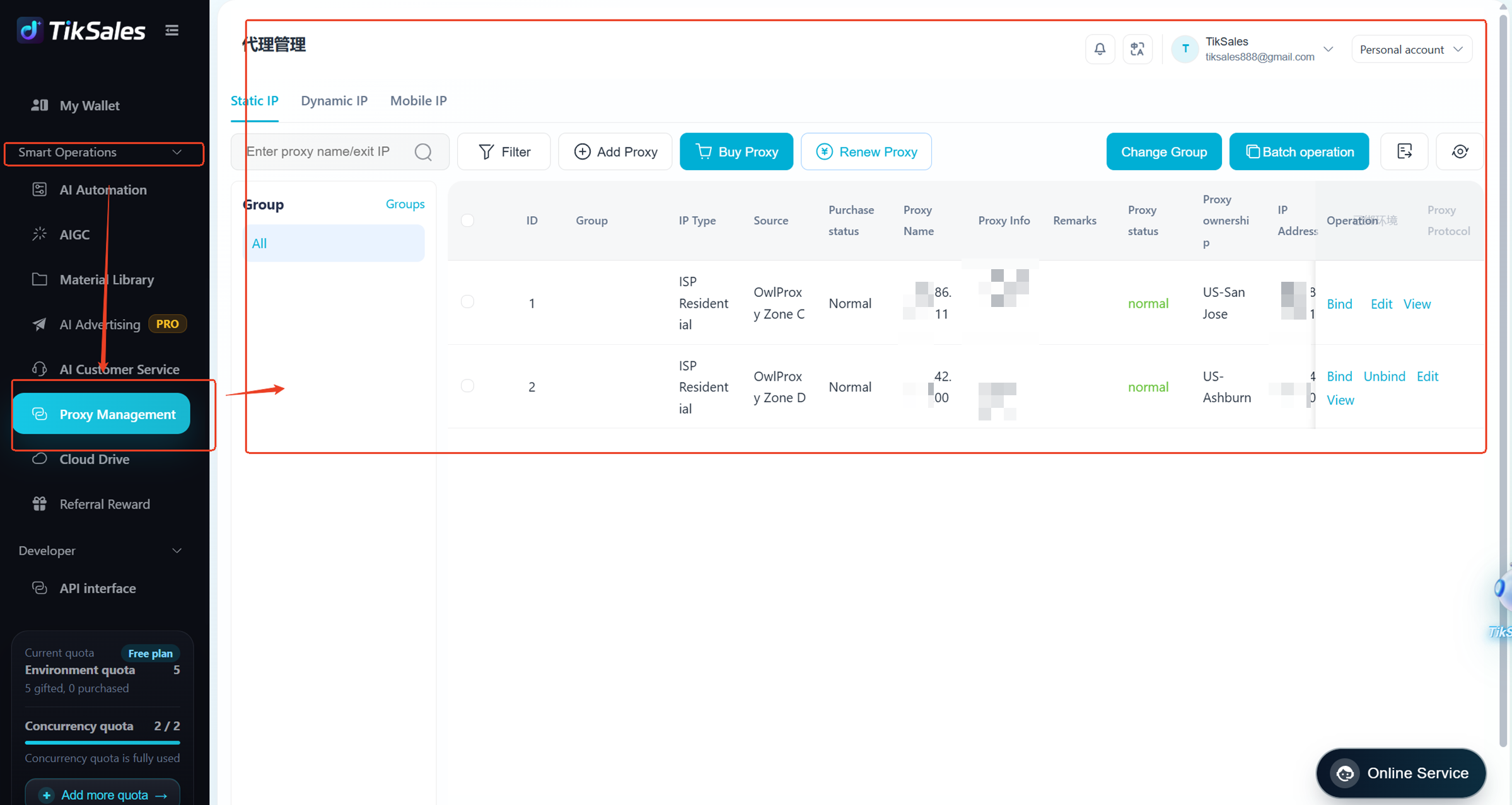The height and width of the screenshot is (805, 1512).
Task: Toggle the select-all header checkbox
Action: (467, 220)
